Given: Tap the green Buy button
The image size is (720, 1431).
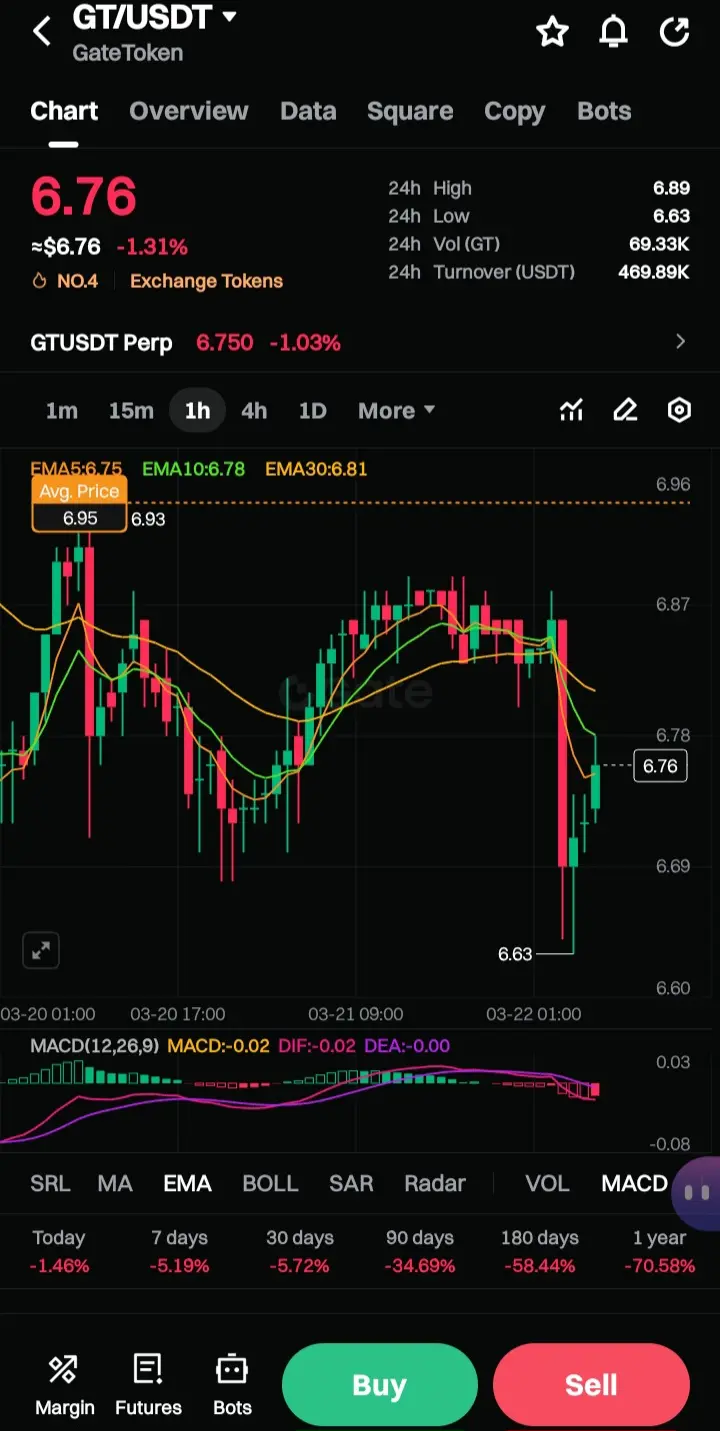Looking at the screenshot, I should click(x=380, y=1385).
